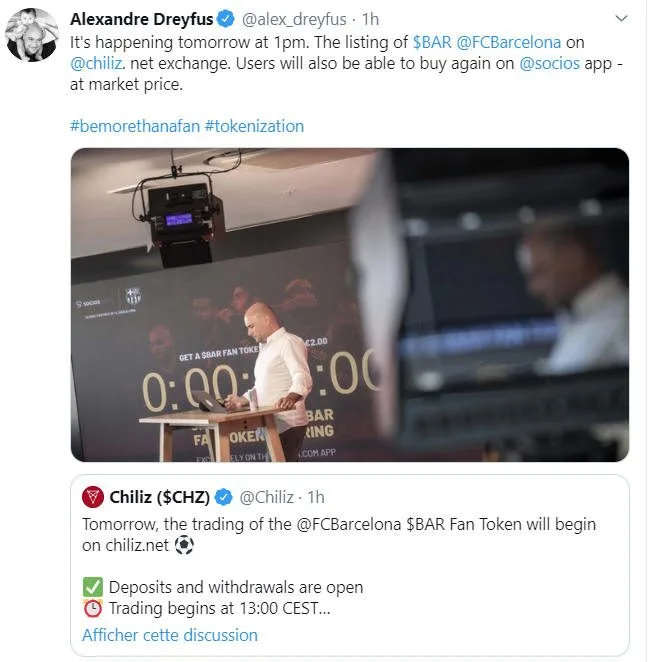Viewport: 648px width, 662px height.
Task: Click the verified badge next to Alexandre Dreyfus
Action: pyautogui.click(x=225, y=19)
